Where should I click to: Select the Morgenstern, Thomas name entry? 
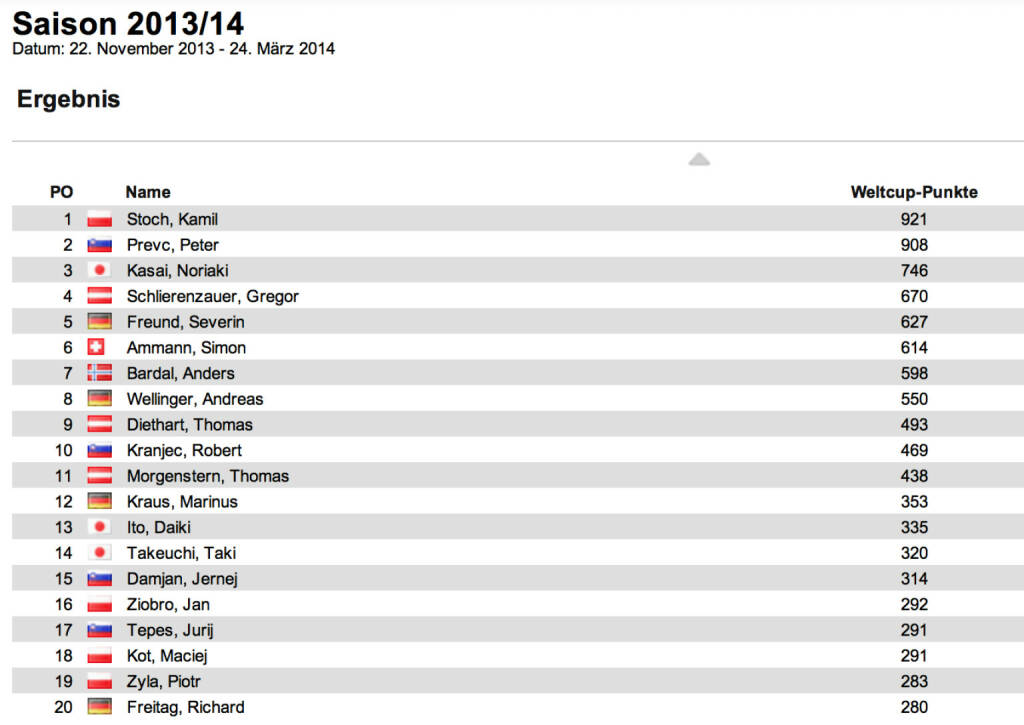coord(207,476)
